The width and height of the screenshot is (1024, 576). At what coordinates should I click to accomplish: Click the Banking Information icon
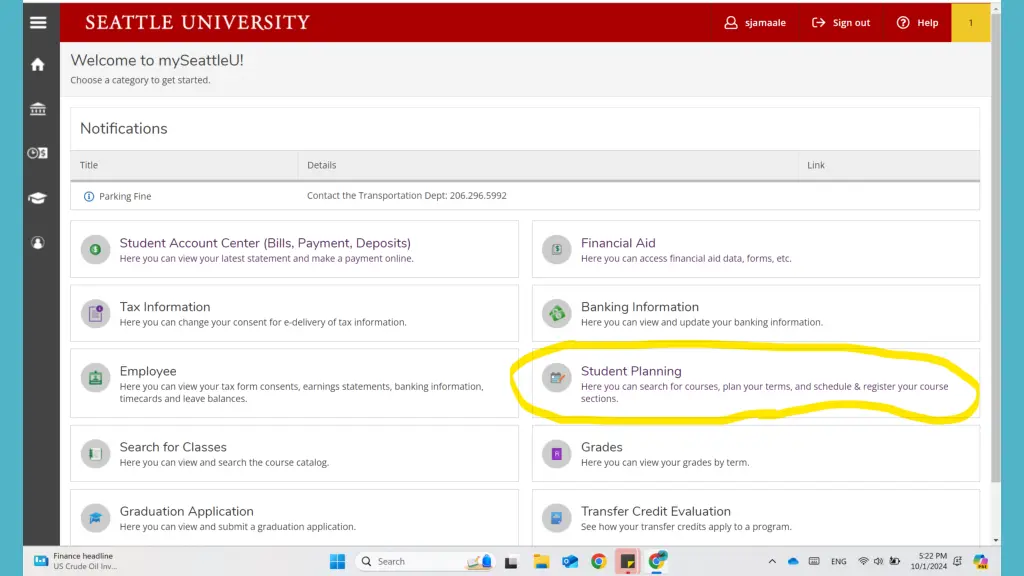[556, 313]
